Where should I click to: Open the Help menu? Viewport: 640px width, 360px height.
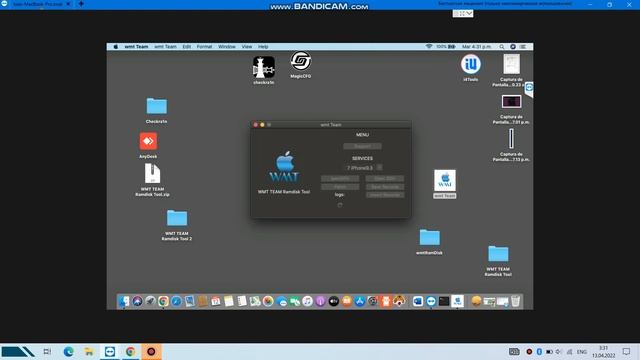coord(263,47)
